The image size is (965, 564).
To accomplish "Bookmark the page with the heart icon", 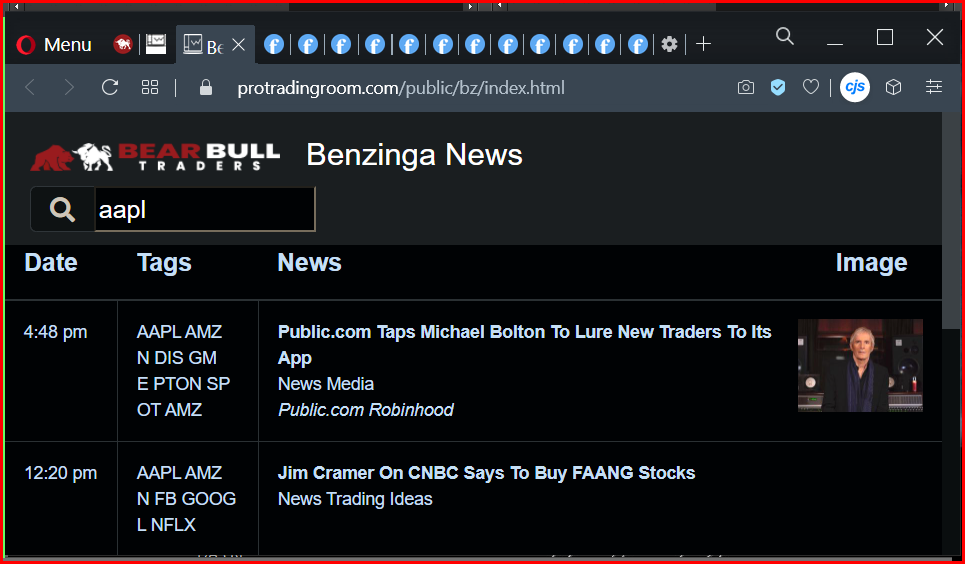I will point(811,88).
